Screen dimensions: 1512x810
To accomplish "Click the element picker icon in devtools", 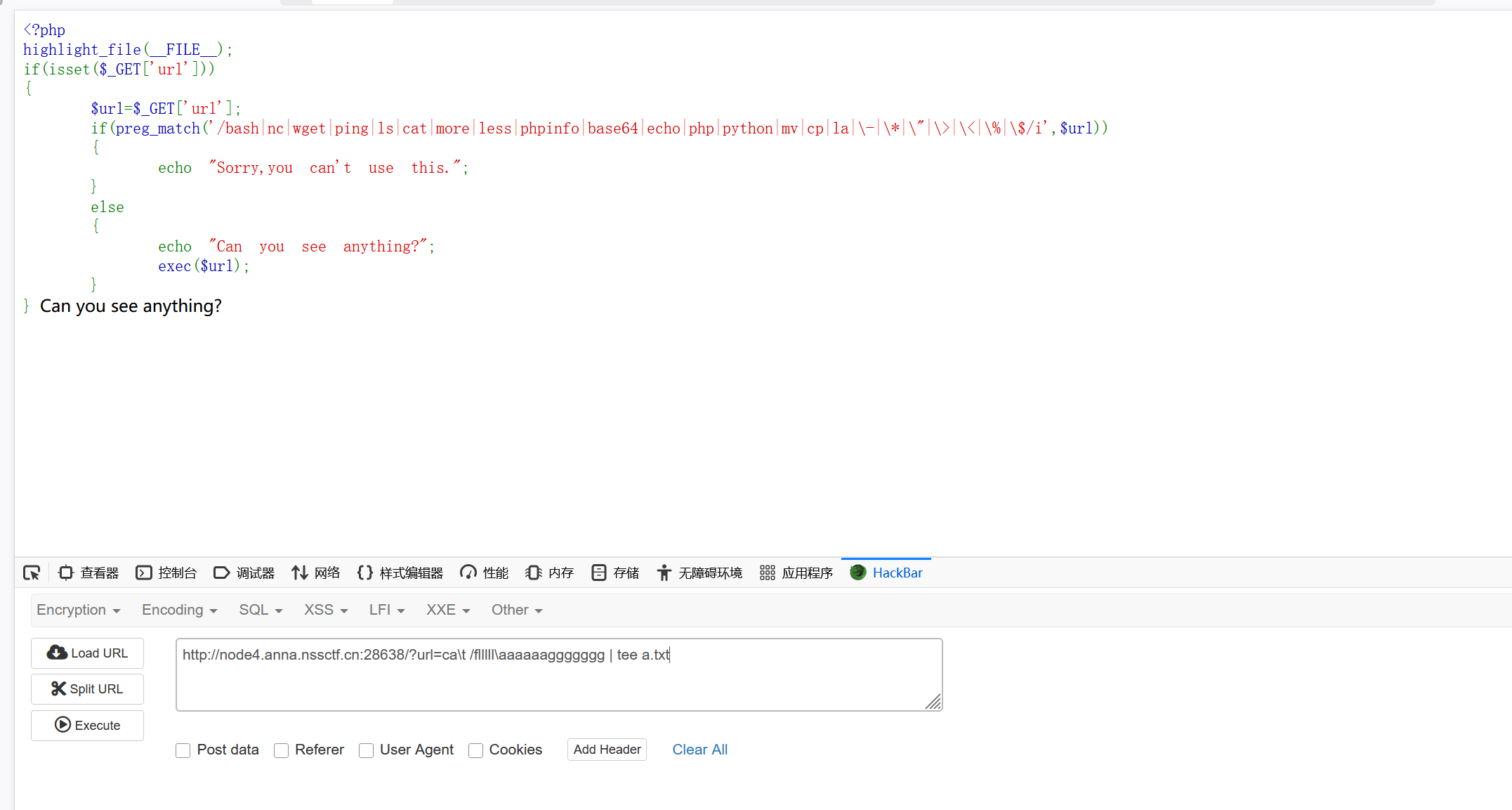I will [x=32, y=573].
